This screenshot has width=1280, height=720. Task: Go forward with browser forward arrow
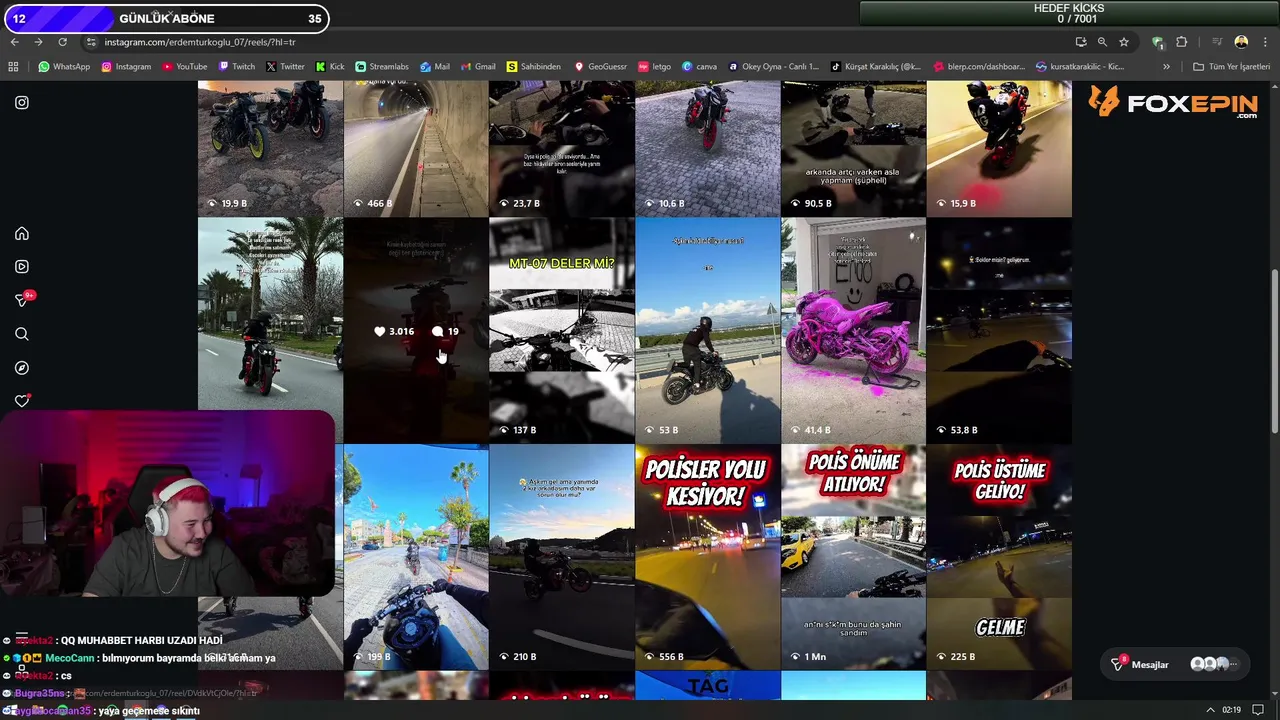[x=38, y=42]
